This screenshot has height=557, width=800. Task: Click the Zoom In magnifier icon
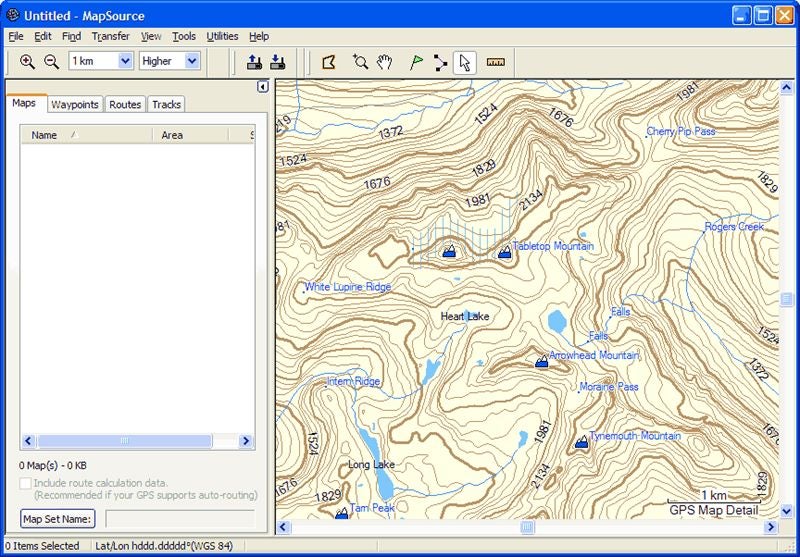click(x=28, y=62)
